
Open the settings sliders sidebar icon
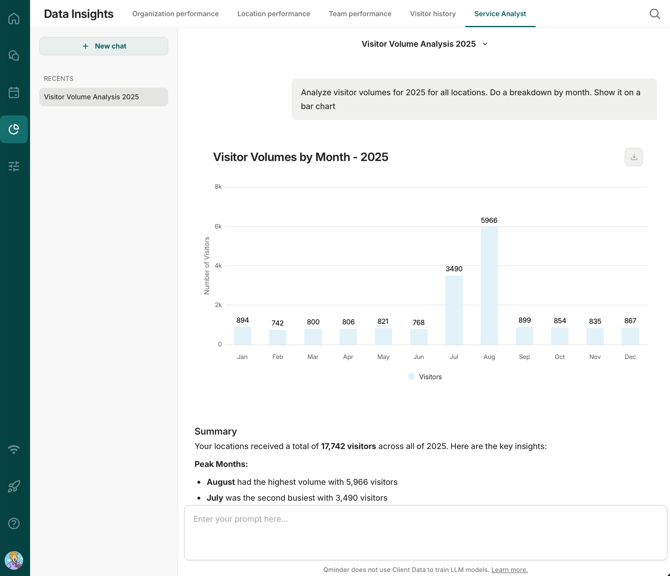(14, 166)
